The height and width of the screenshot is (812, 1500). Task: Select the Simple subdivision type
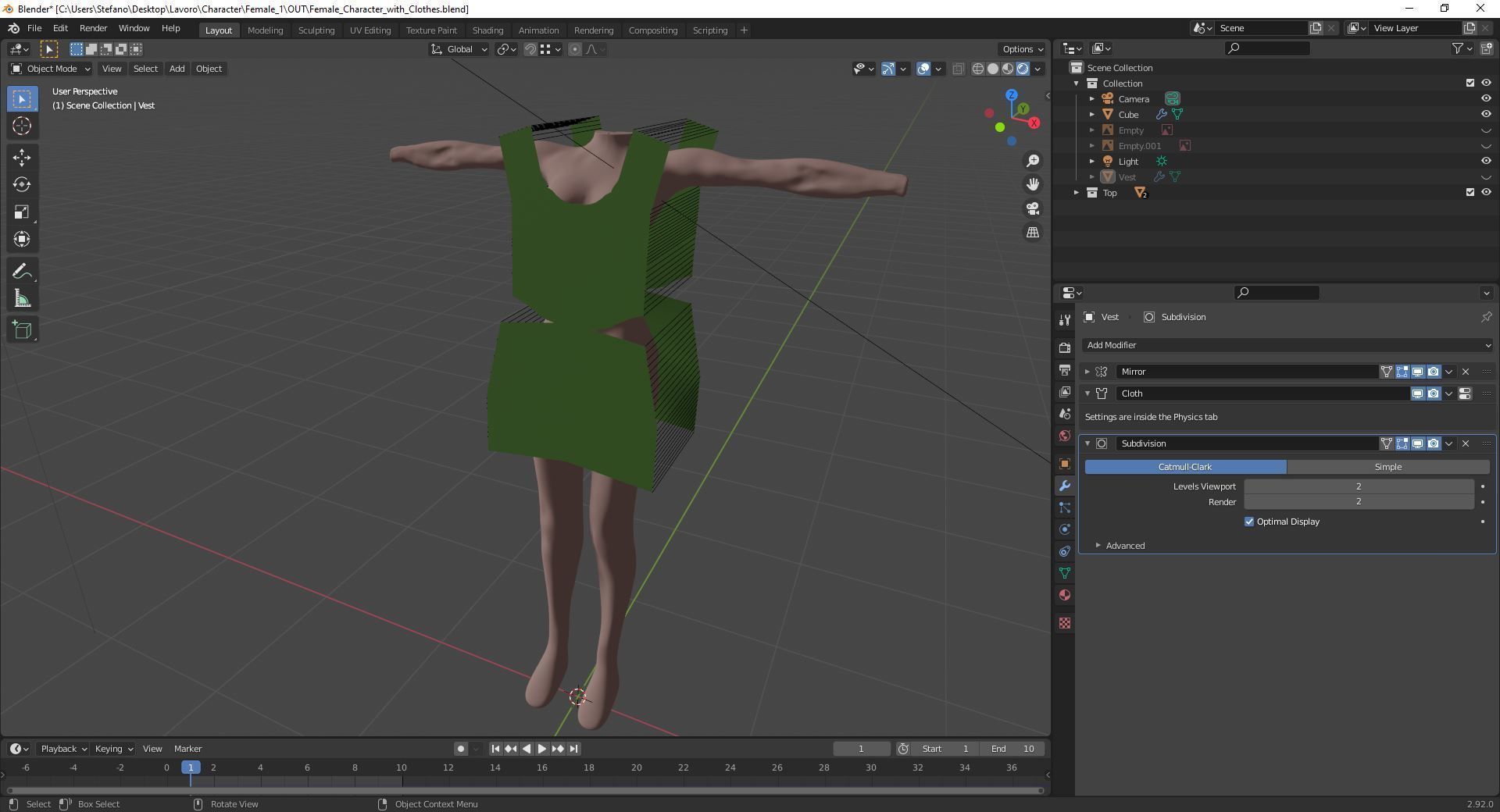[1387, 467]
